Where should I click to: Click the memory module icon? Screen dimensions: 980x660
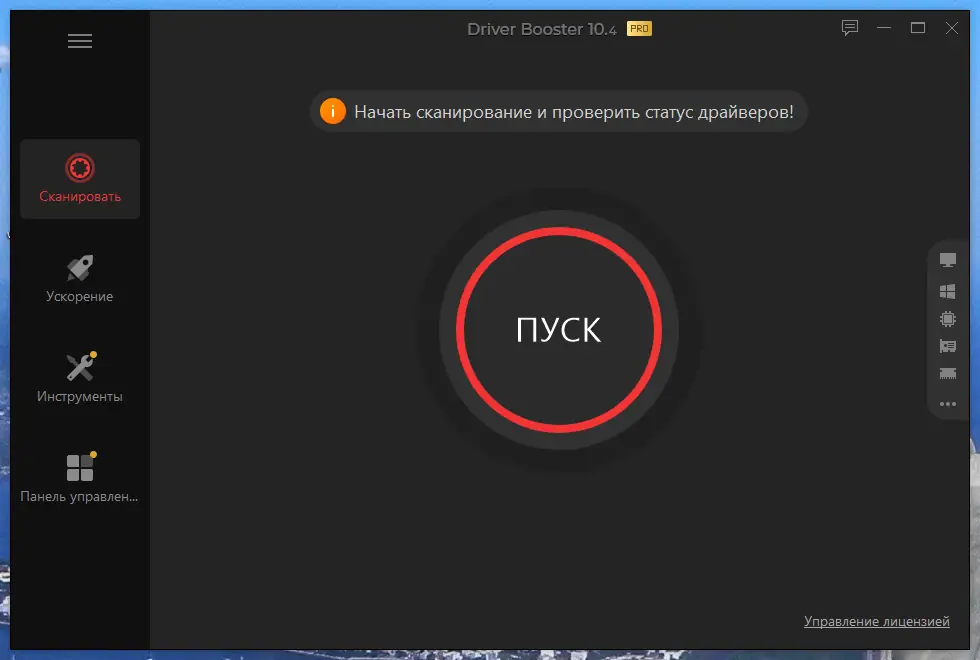[x=948, y=373]
